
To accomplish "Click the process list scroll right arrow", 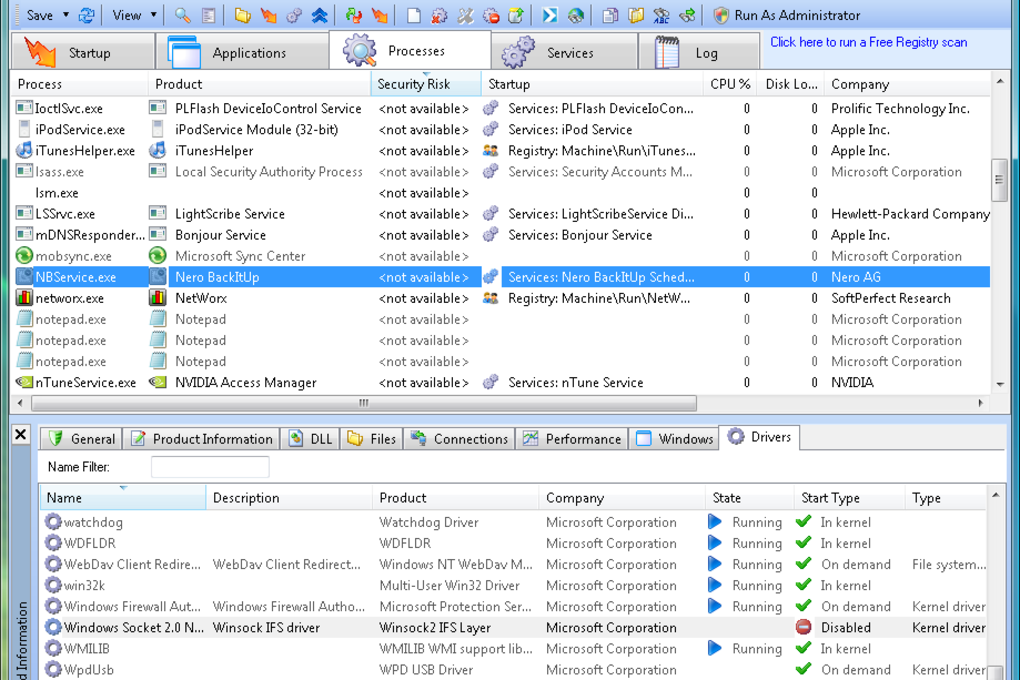I will [x=980, y=403].
